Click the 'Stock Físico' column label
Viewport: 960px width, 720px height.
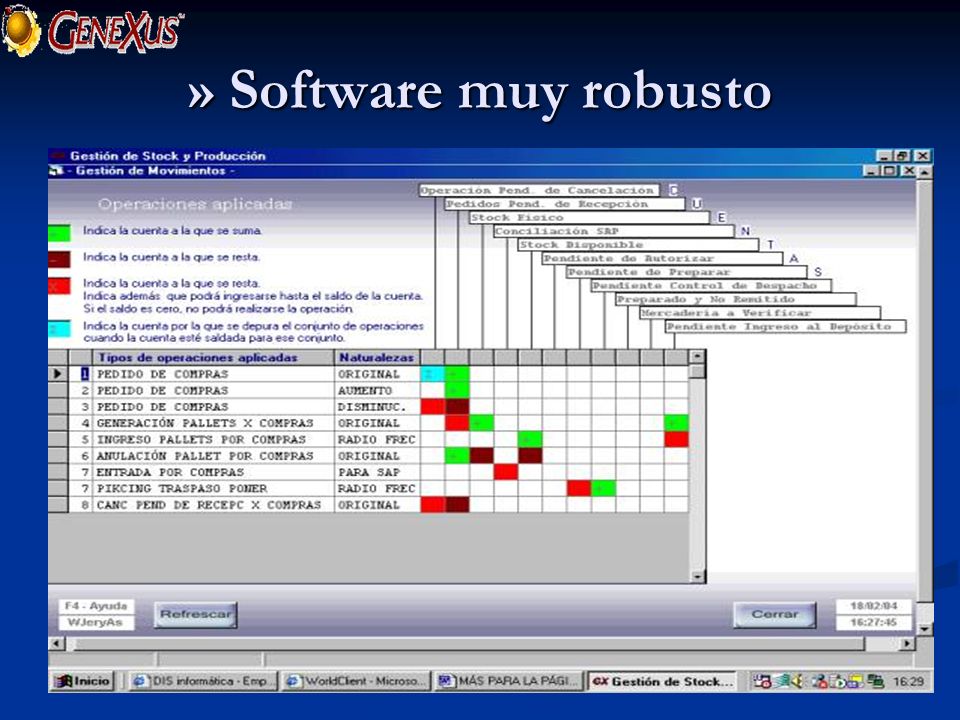pos(590,217)
